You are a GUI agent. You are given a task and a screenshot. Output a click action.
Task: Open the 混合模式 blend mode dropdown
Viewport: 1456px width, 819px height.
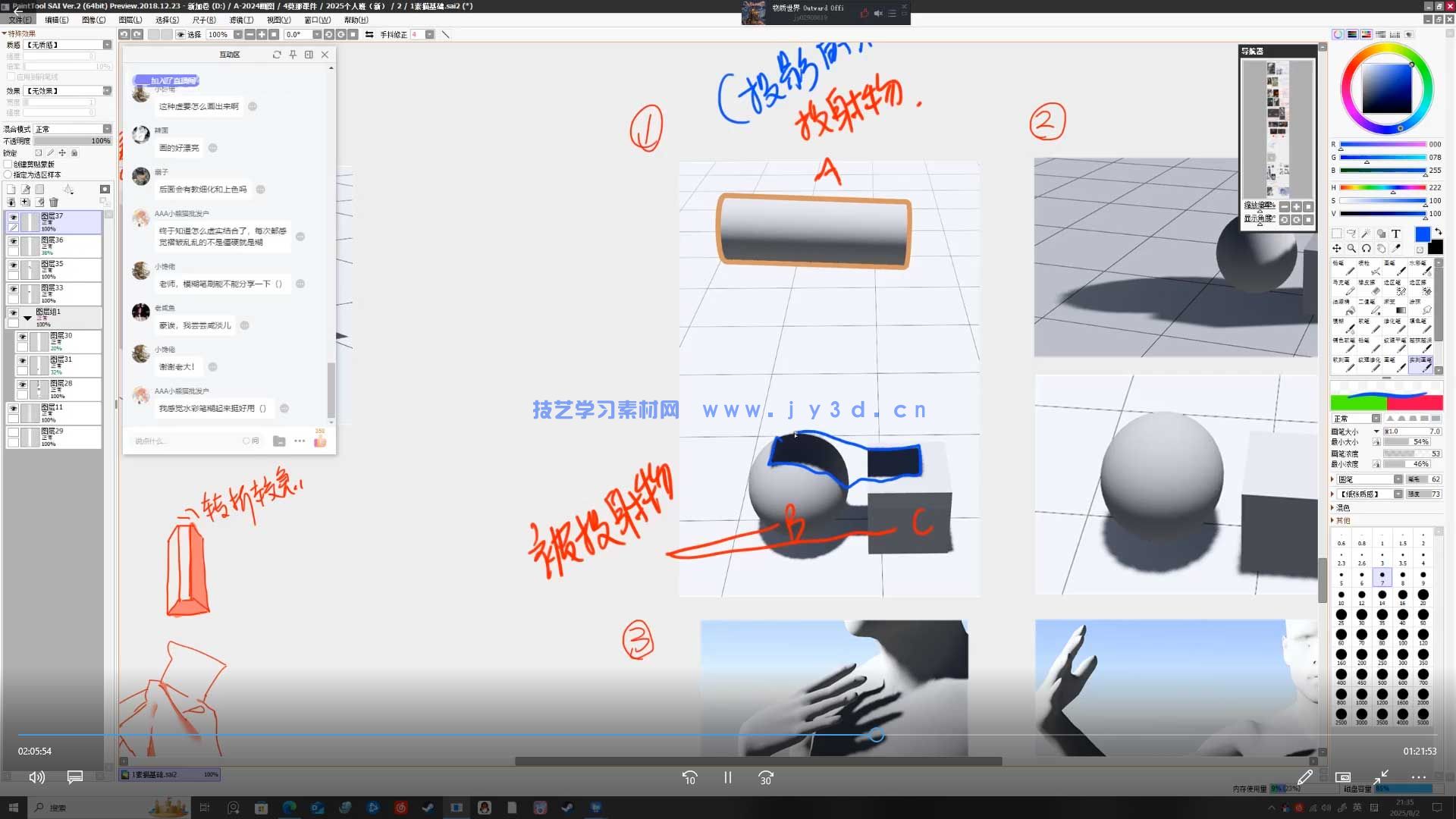[x=107, y=129]
